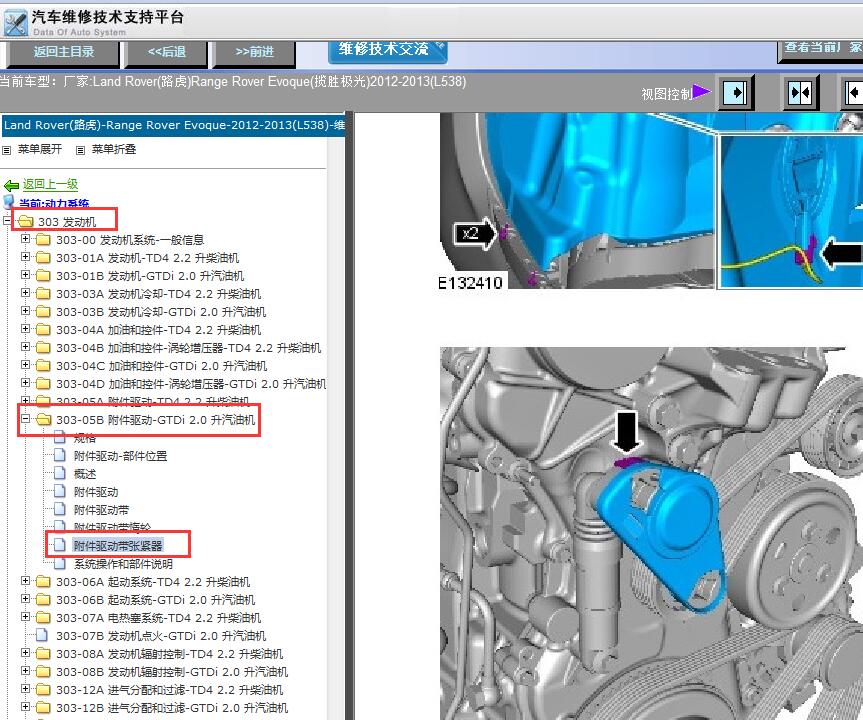Screen dimensions: 863x720
Task: Follow the 返回上一级 link
Action: pos(50,184)
